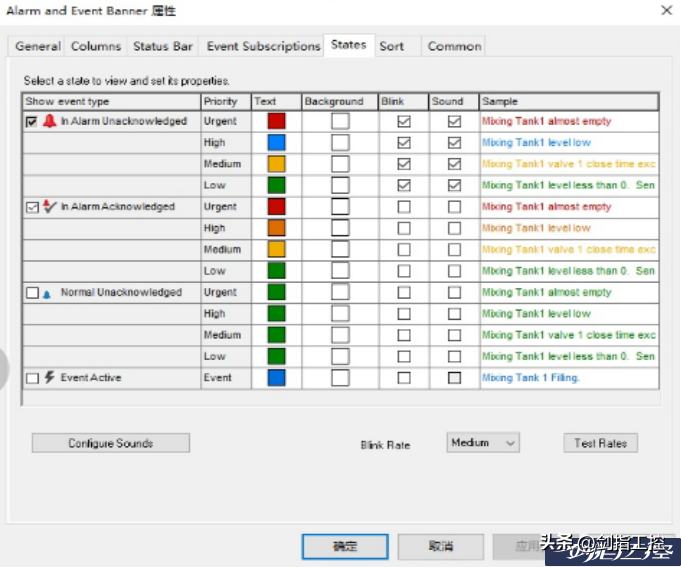Switch to the Event Subscriptions tab
681x567 pixels.
coord(263,46)
